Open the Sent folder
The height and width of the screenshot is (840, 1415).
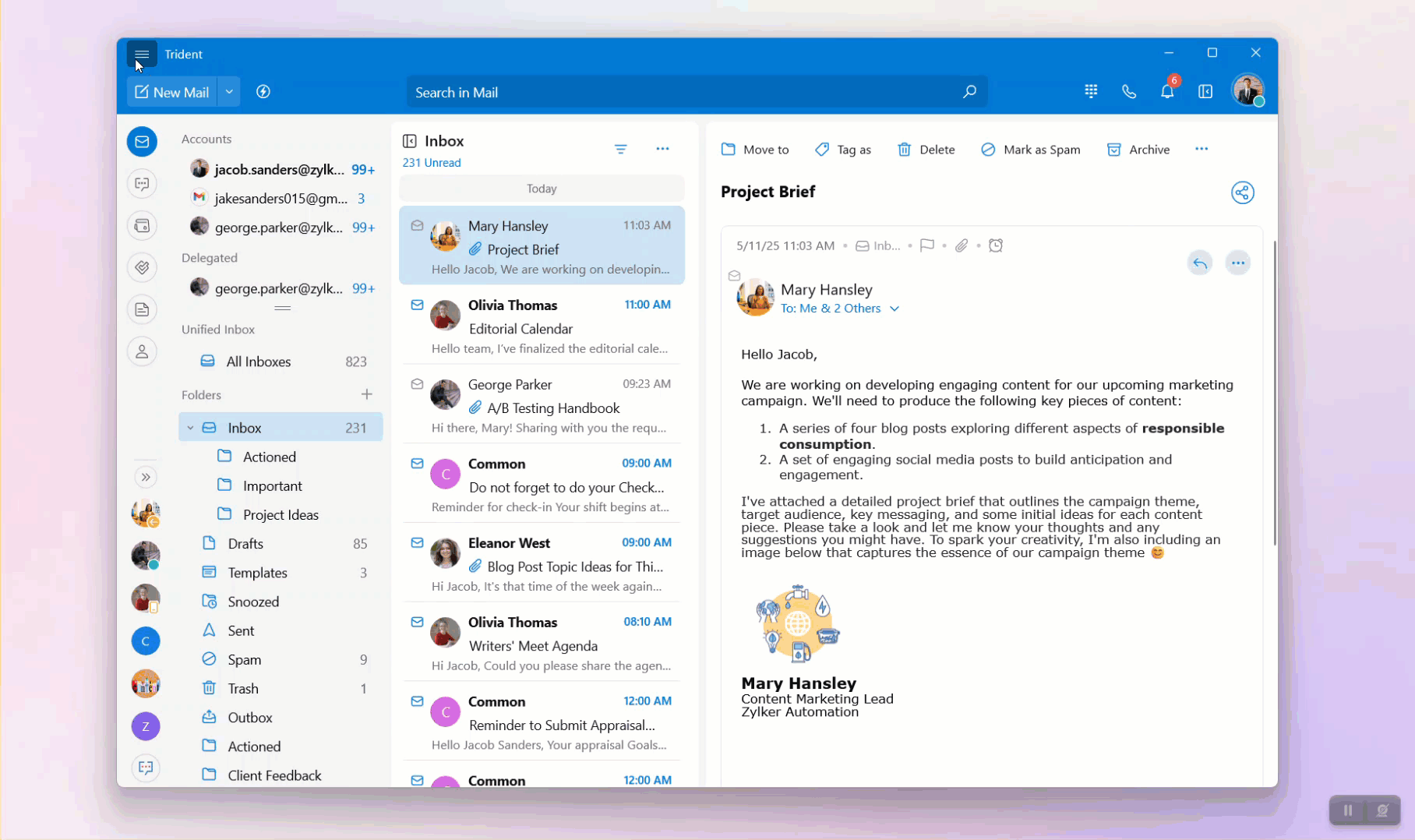(x=281, y=630)
